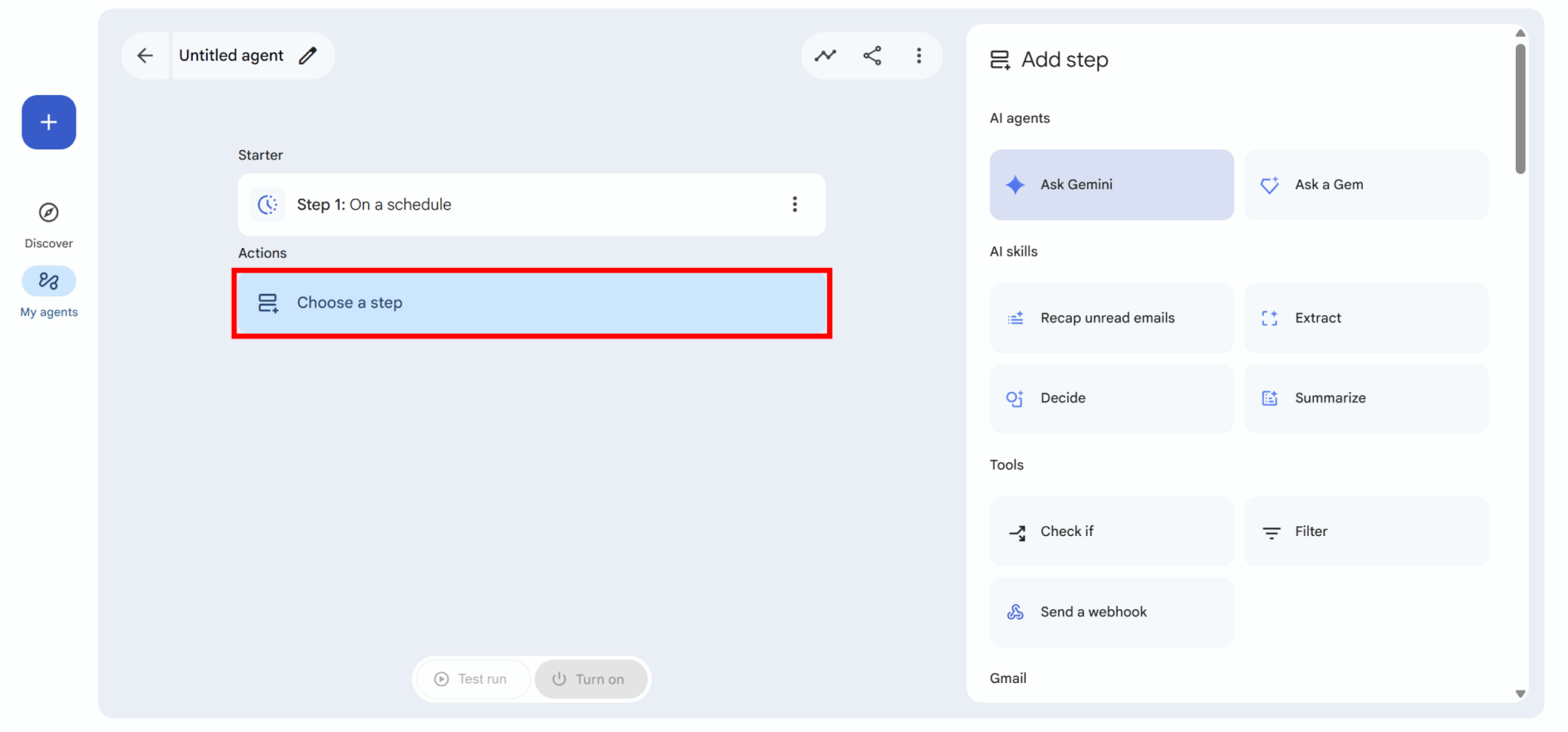Viewport: 1568px width, 732px height.
Task: Click the share icon
Action: [872, 55]
